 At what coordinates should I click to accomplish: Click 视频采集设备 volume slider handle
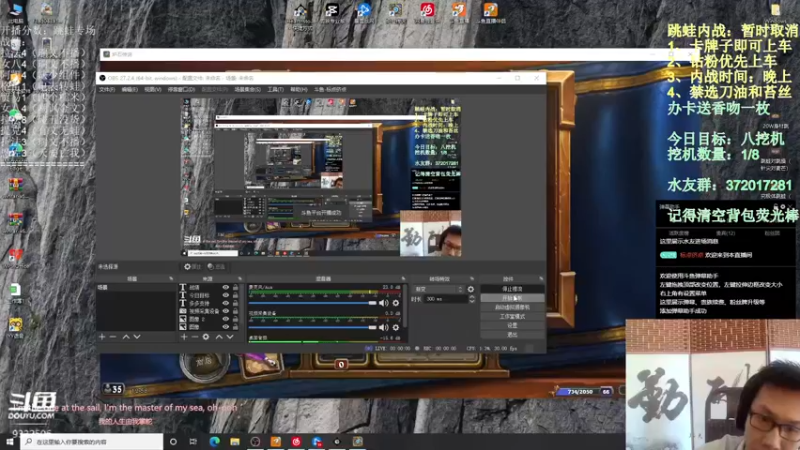click(372, 327)
